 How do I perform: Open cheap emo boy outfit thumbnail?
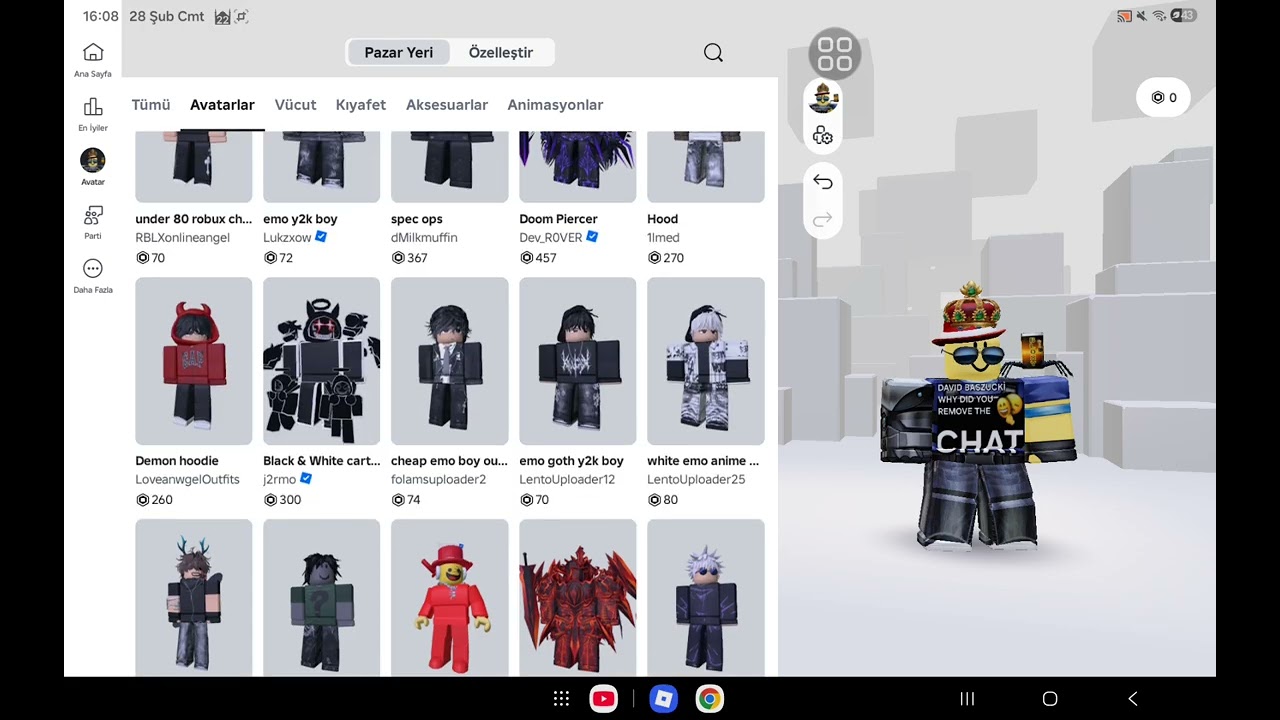pyautogui.click(x=450, y=361)
